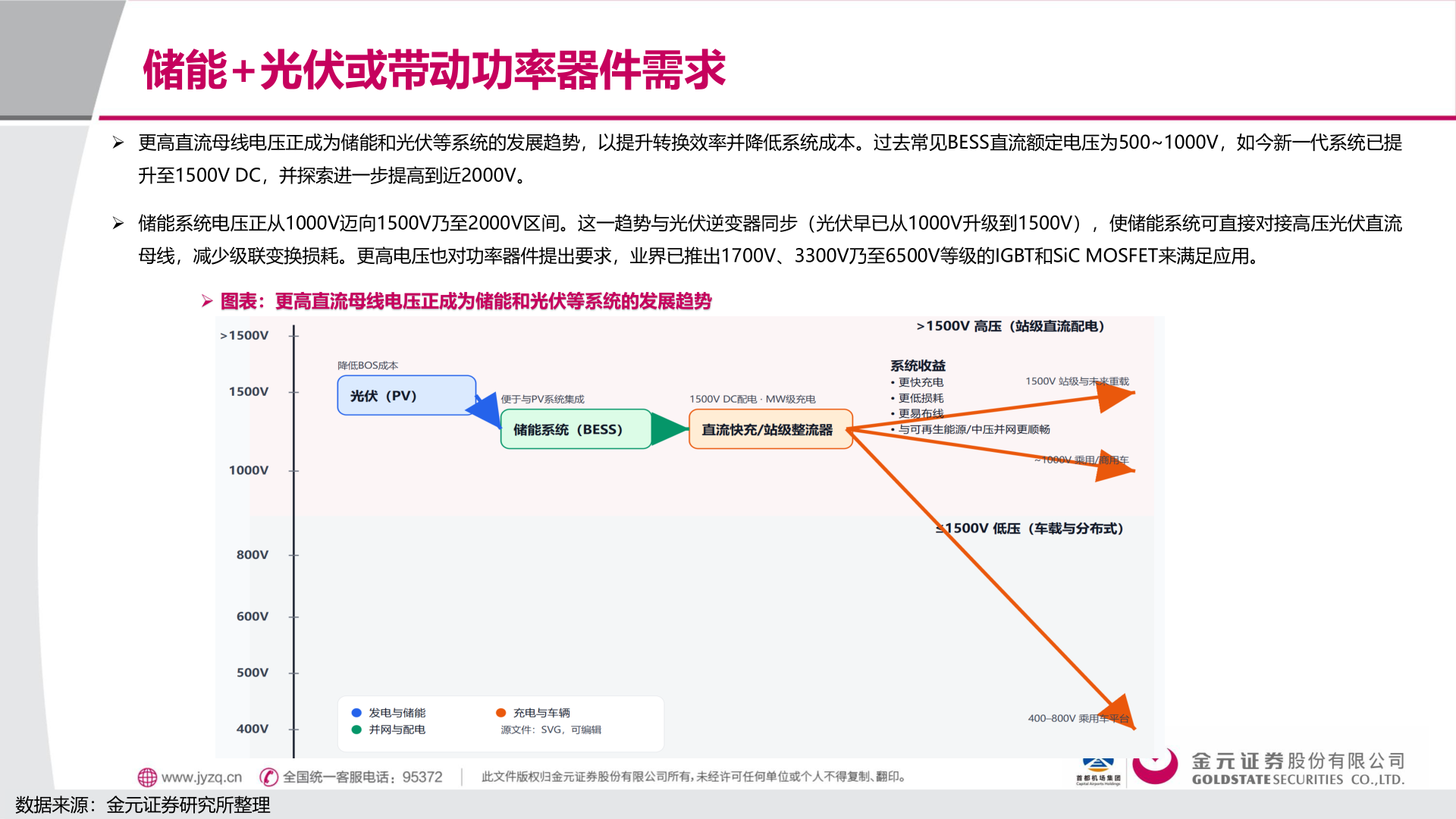Select the orange 充电与车辆 legend dot
The height and width of the screenshot is (819, 1456).
[500, 713]
